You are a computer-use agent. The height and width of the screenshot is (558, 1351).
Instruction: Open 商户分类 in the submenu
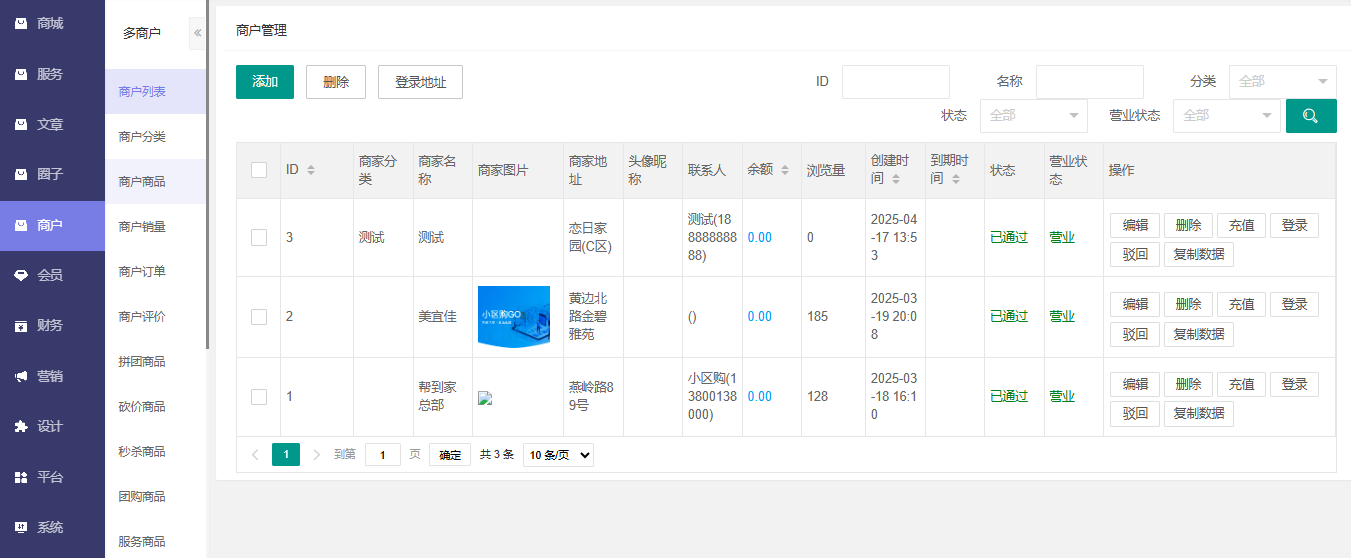click(142, 136)
